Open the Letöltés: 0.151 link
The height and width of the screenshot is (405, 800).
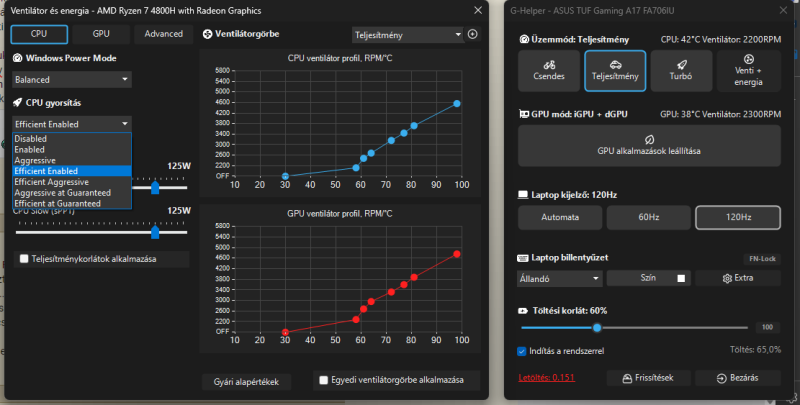coord(546,378)
